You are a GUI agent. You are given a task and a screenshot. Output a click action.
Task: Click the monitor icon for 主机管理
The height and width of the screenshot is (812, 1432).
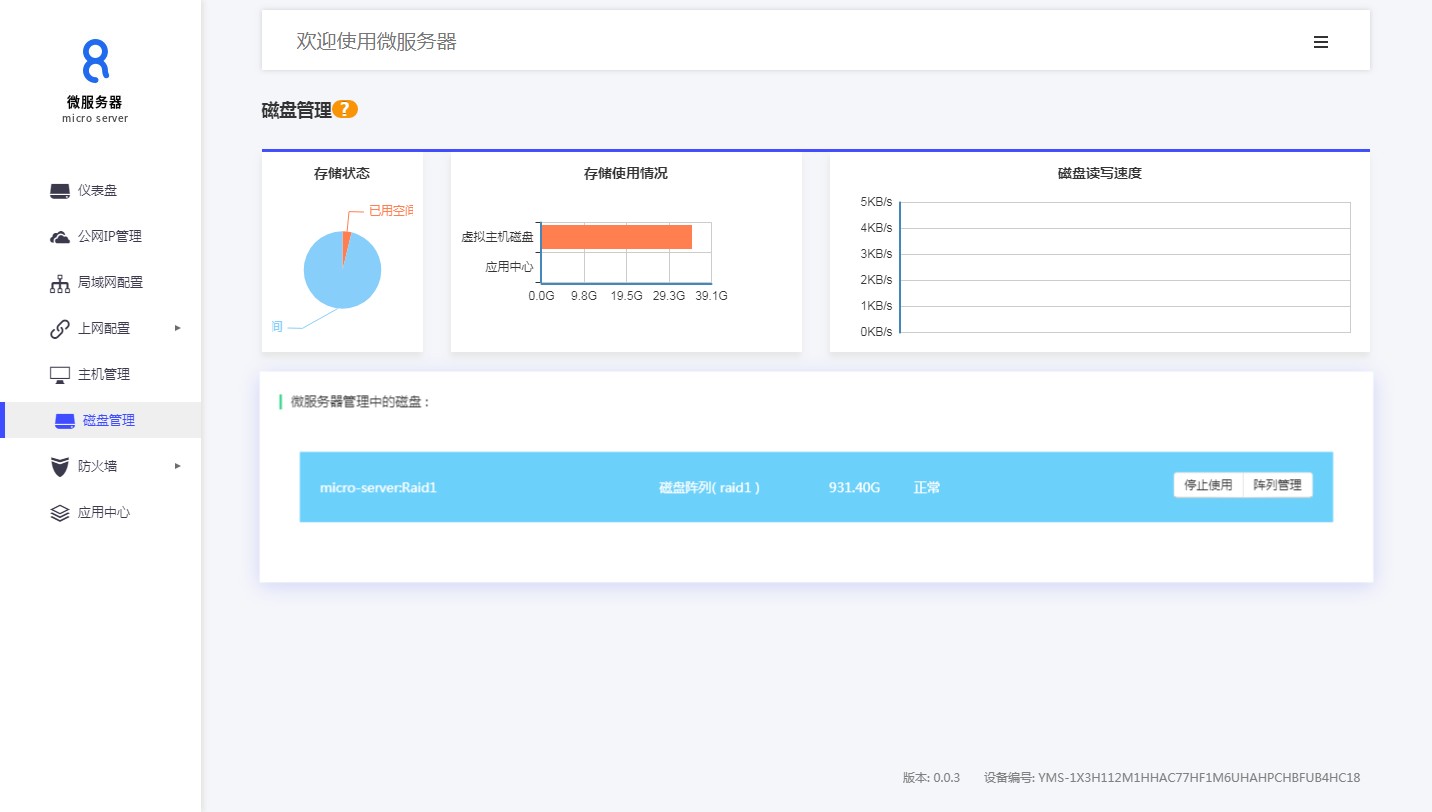point(60,375)
